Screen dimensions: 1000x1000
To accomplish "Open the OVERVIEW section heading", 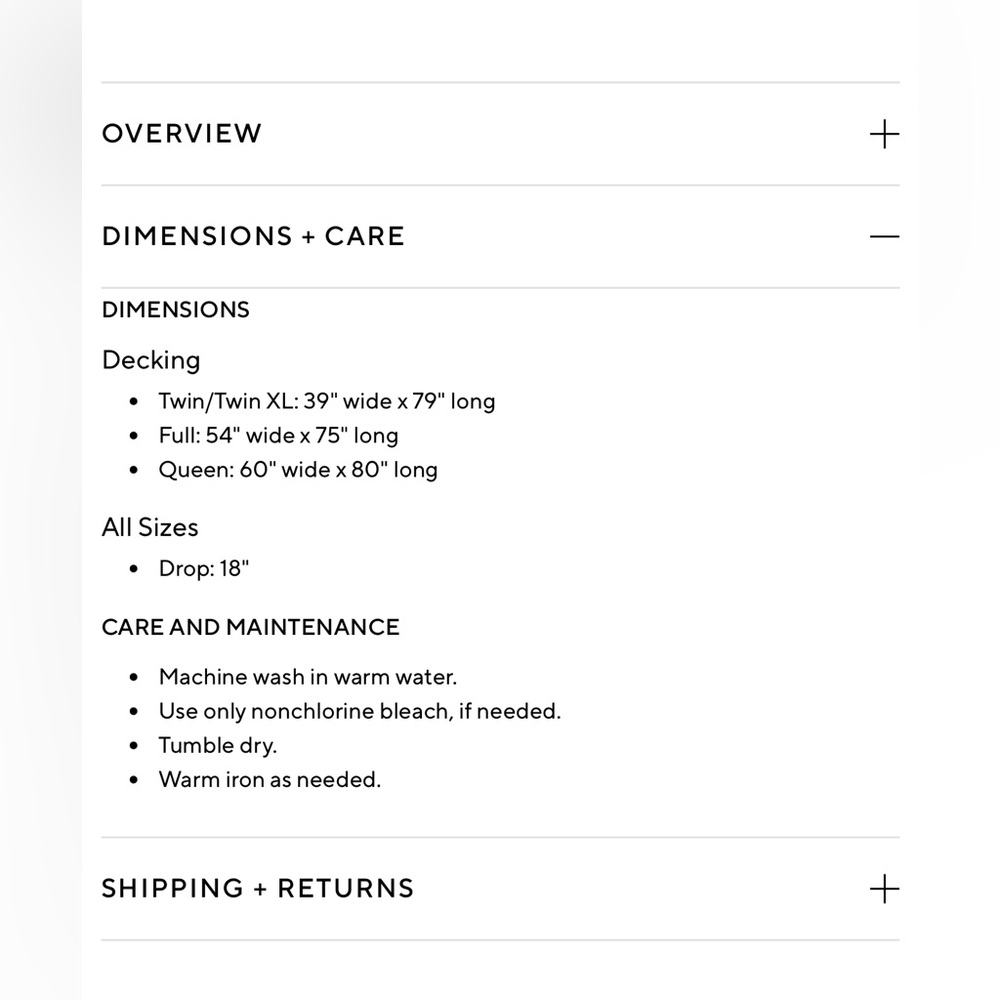I will [x=182, y=134].
